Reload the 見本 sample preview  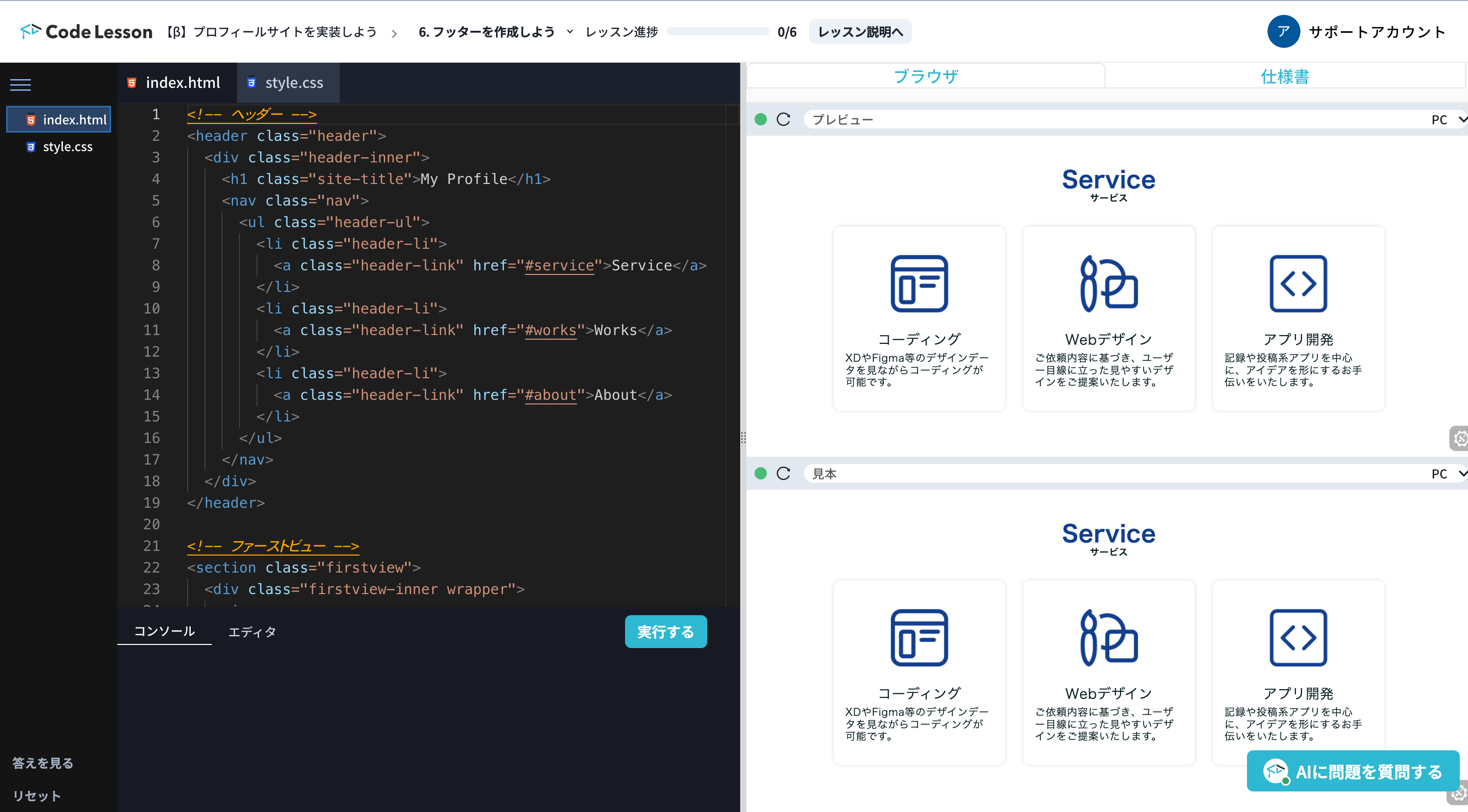[783, 473]
